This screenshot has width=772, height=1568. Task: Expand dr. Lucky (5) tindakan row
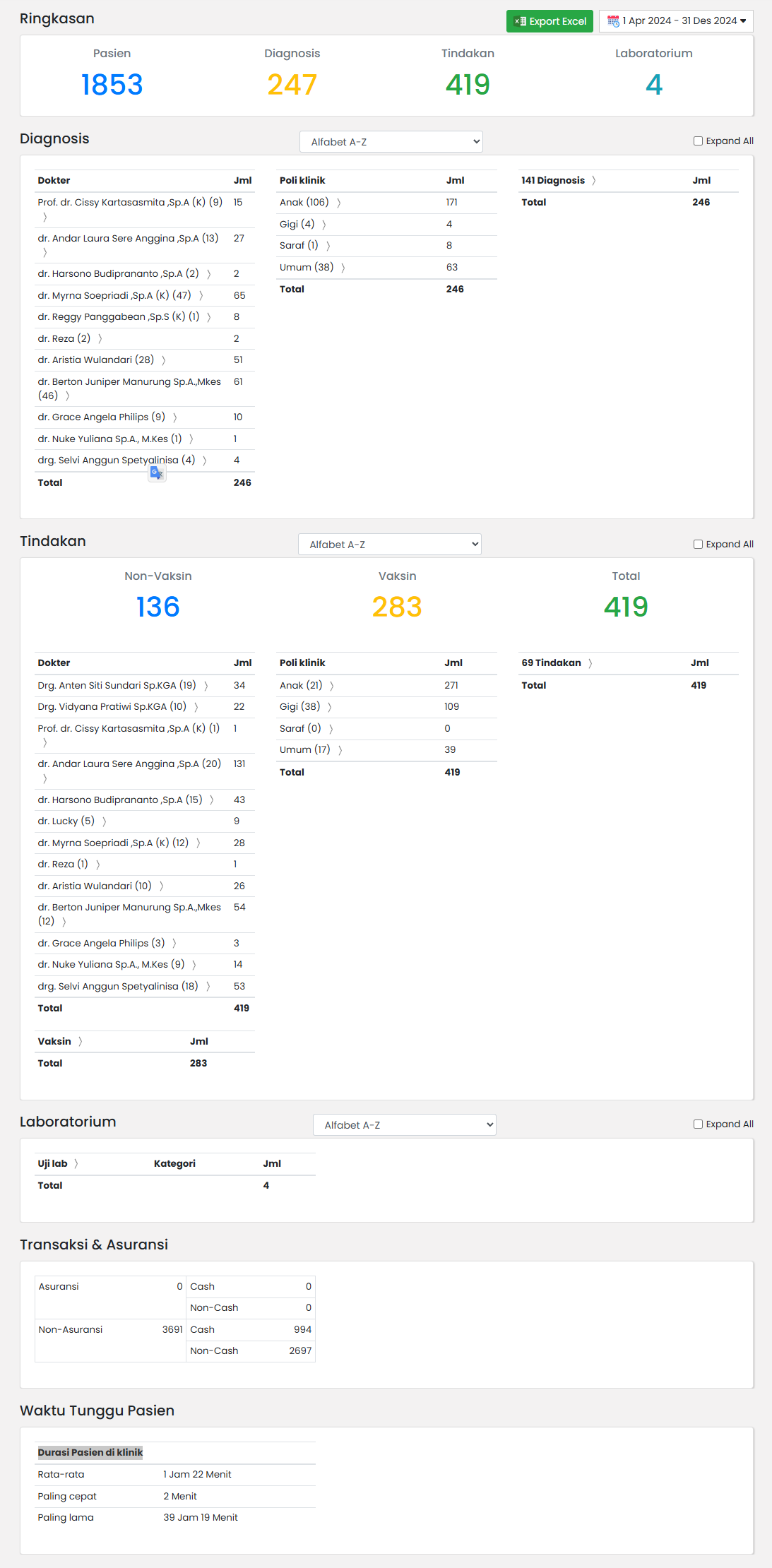[x=105, y=821]
